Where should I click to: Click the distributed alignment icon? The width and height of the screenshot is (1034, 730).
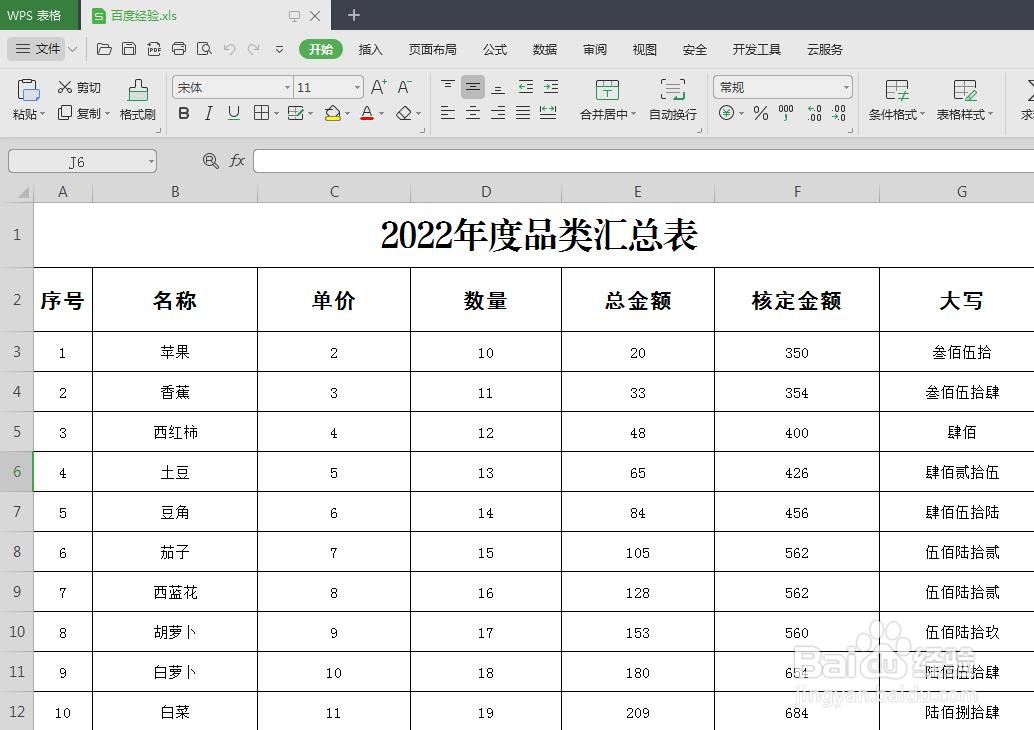548,113
